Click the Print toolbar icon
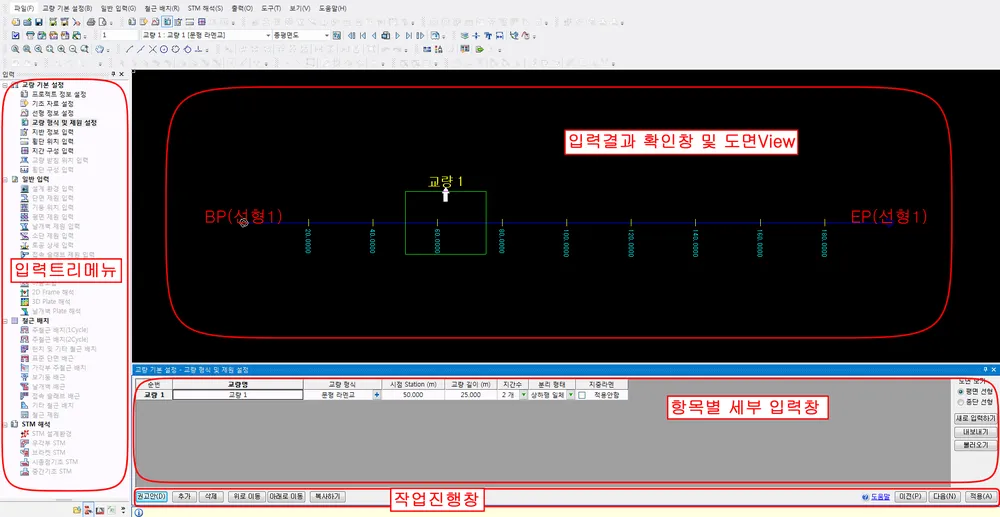 [91, 22]
